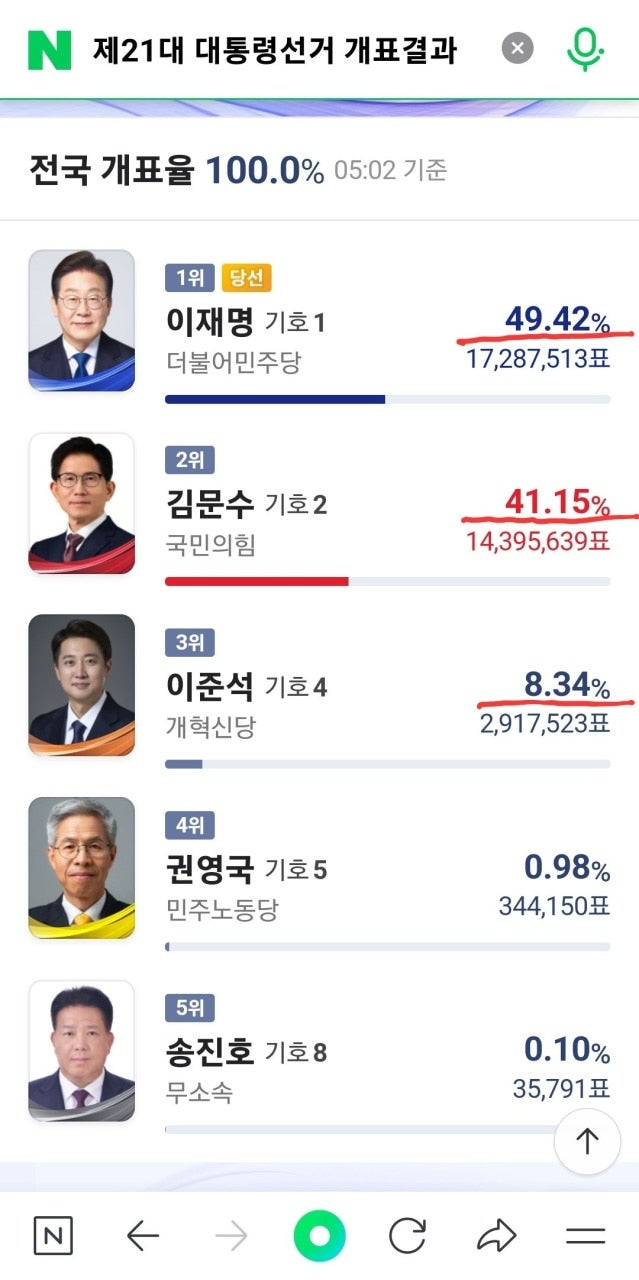Go back with the left arrow
Screen dimensions: 639x1280
coord(143,1237)
